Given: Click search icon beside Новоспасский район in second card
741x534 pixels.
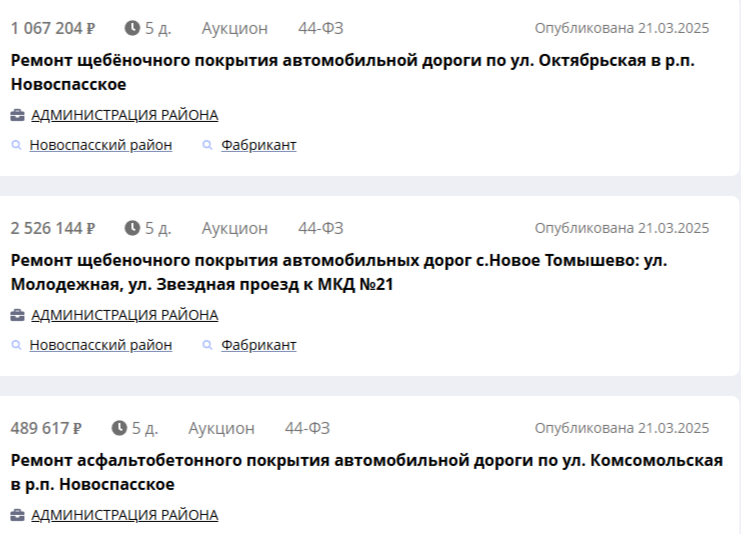Looking at the screenshot, I should pyautogui.click(x=16, y=345).
